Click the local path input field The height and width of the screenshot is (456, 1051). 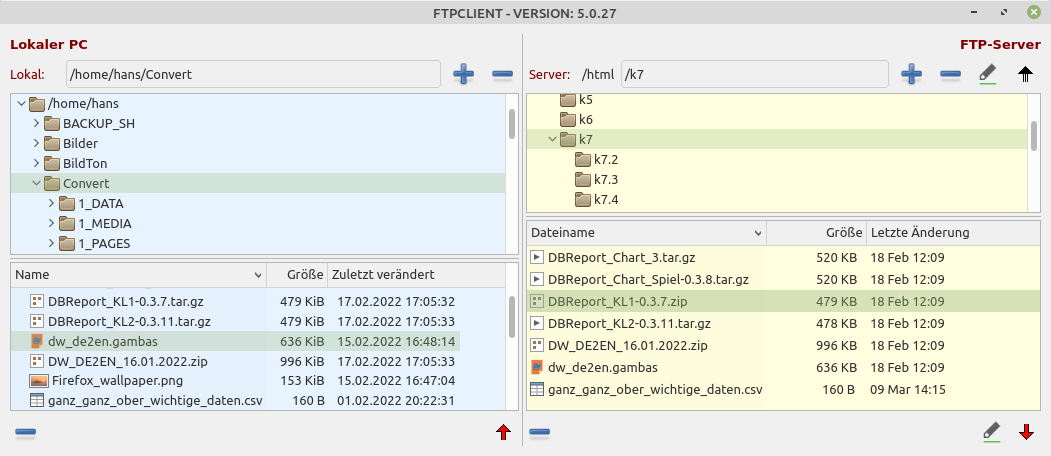pos(252,74)
